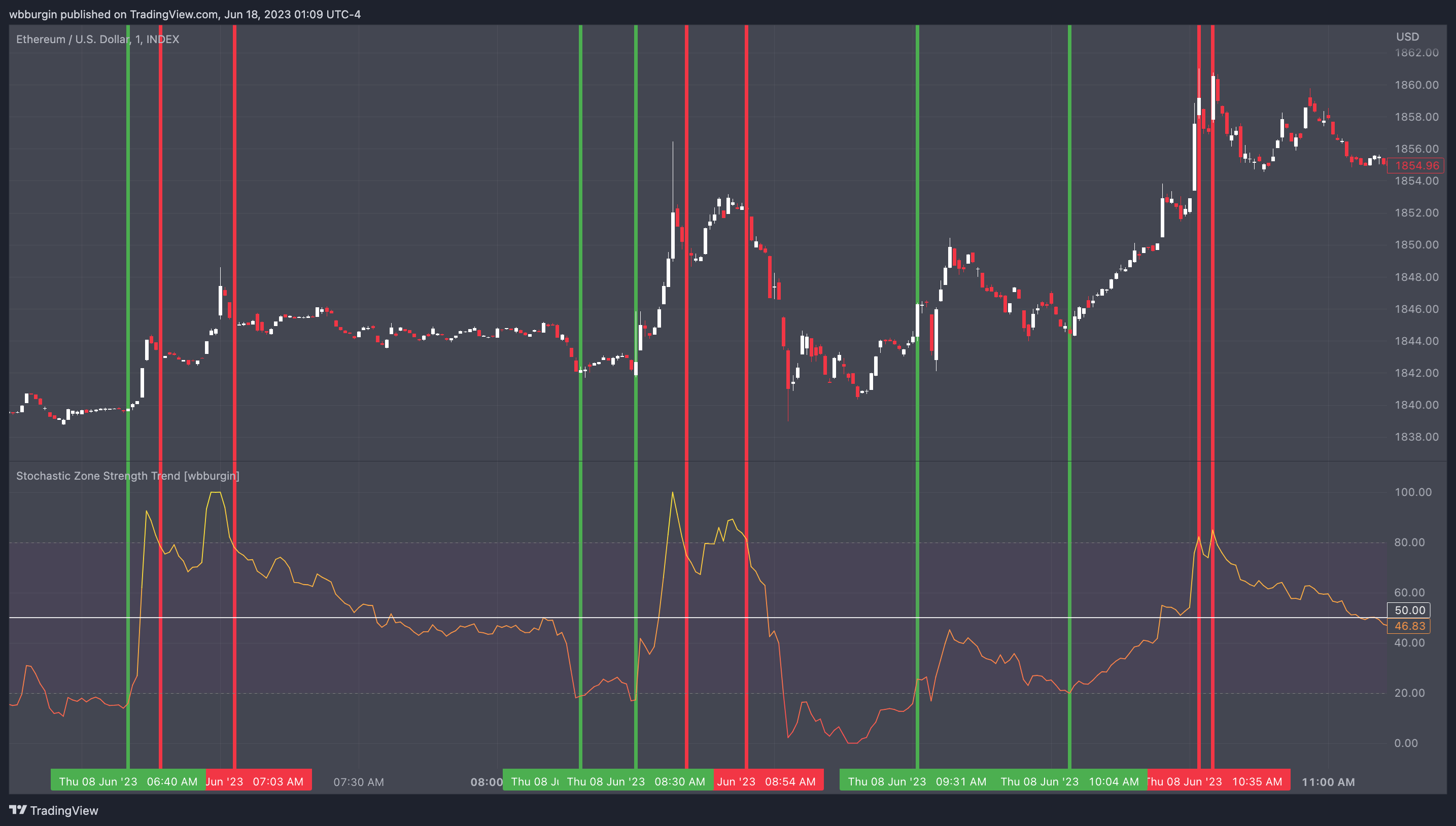Click the 1846.00 price axis label

[1416, 309]
